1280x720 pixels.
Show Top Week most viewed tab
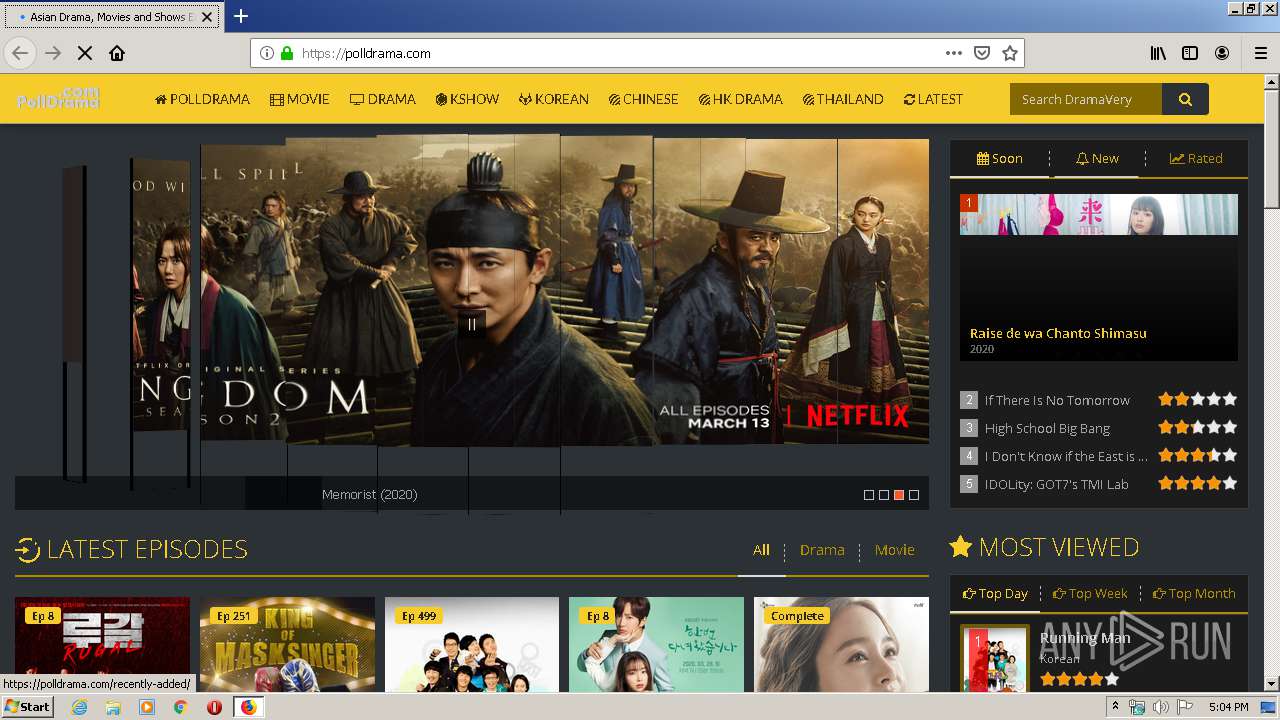point(1090,593)
